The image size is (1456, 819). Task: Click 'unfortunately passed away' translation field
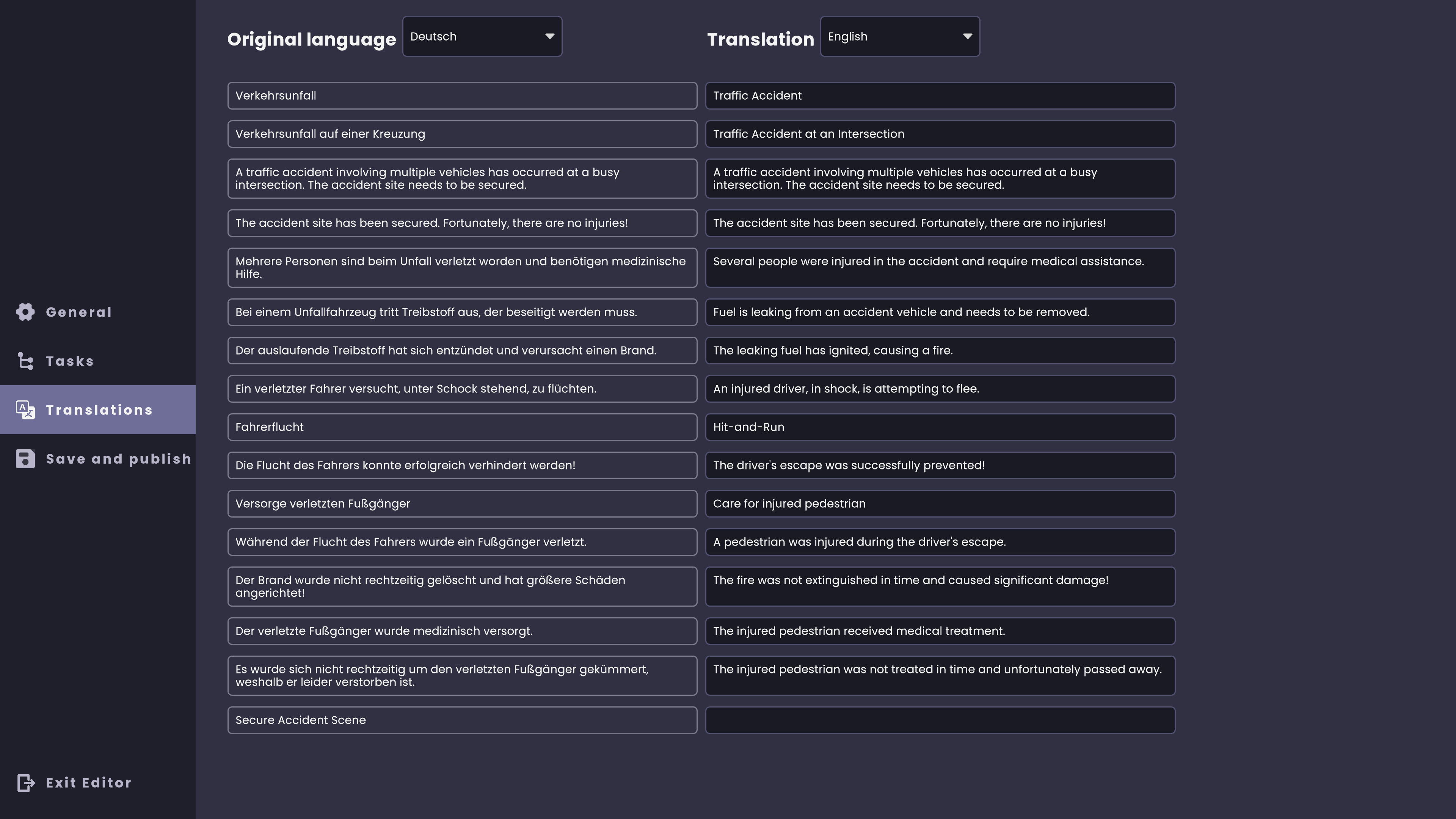[x=940, y=675]
